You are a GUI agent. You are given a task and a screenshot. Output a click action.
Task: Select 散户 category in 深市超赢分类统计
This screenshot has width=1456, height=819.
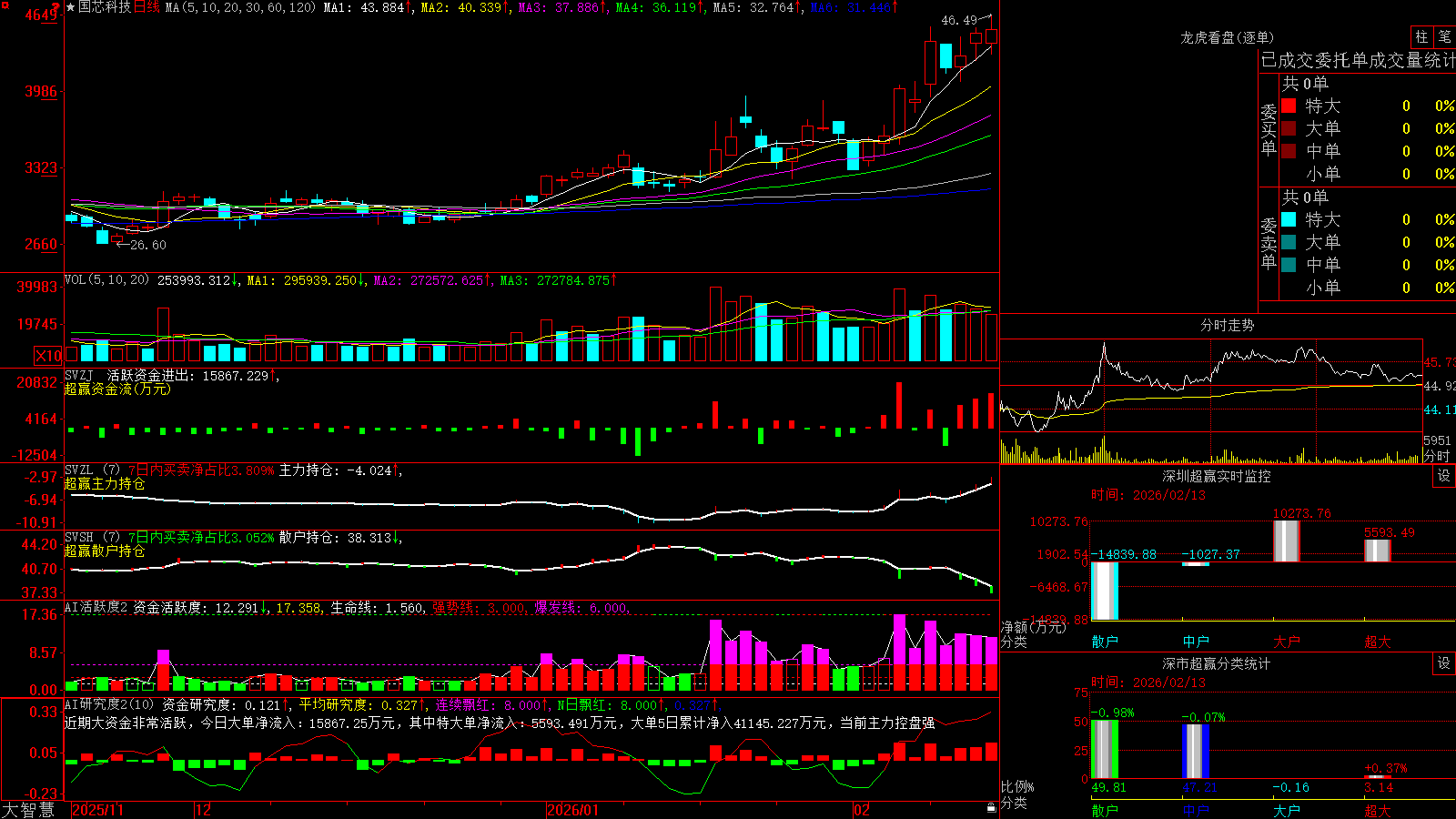[x=1105, y=810]
